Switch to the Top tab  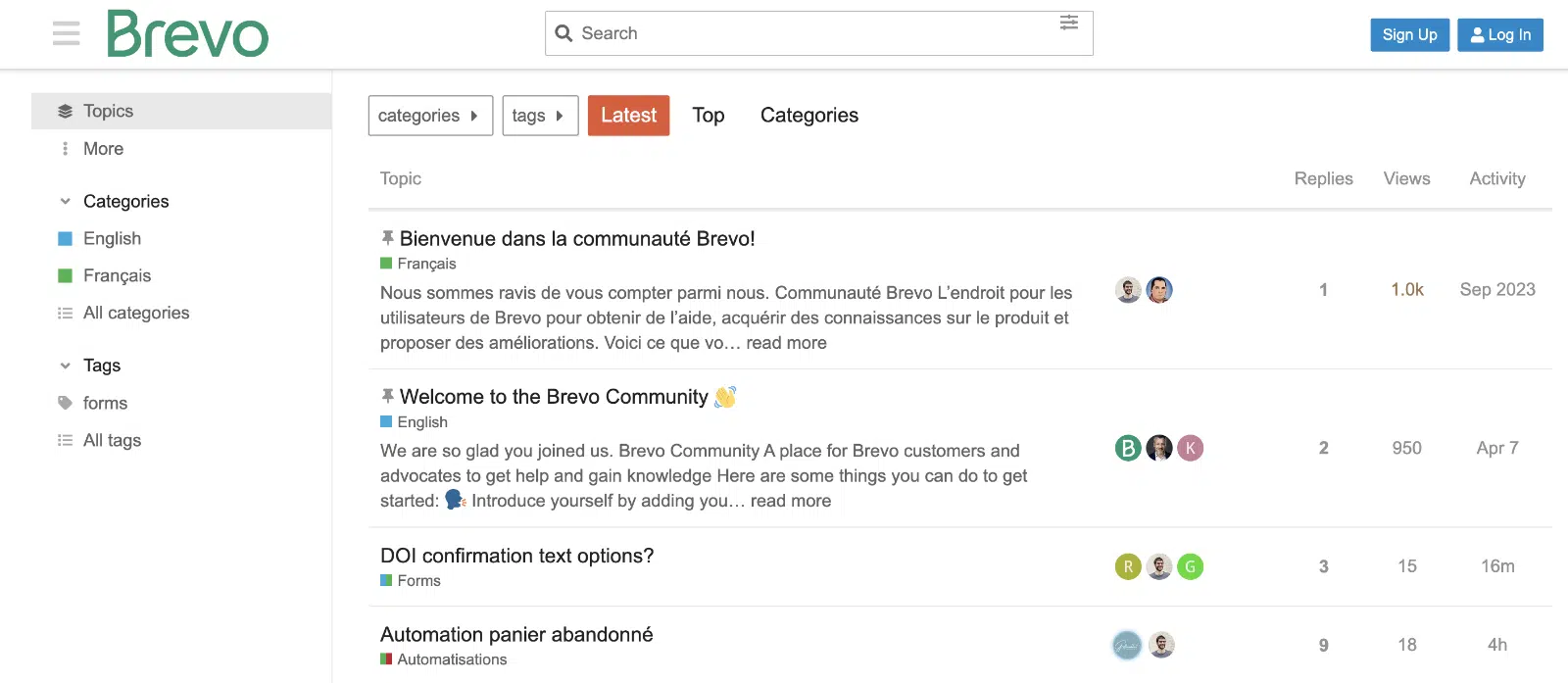tap(709, 116)
